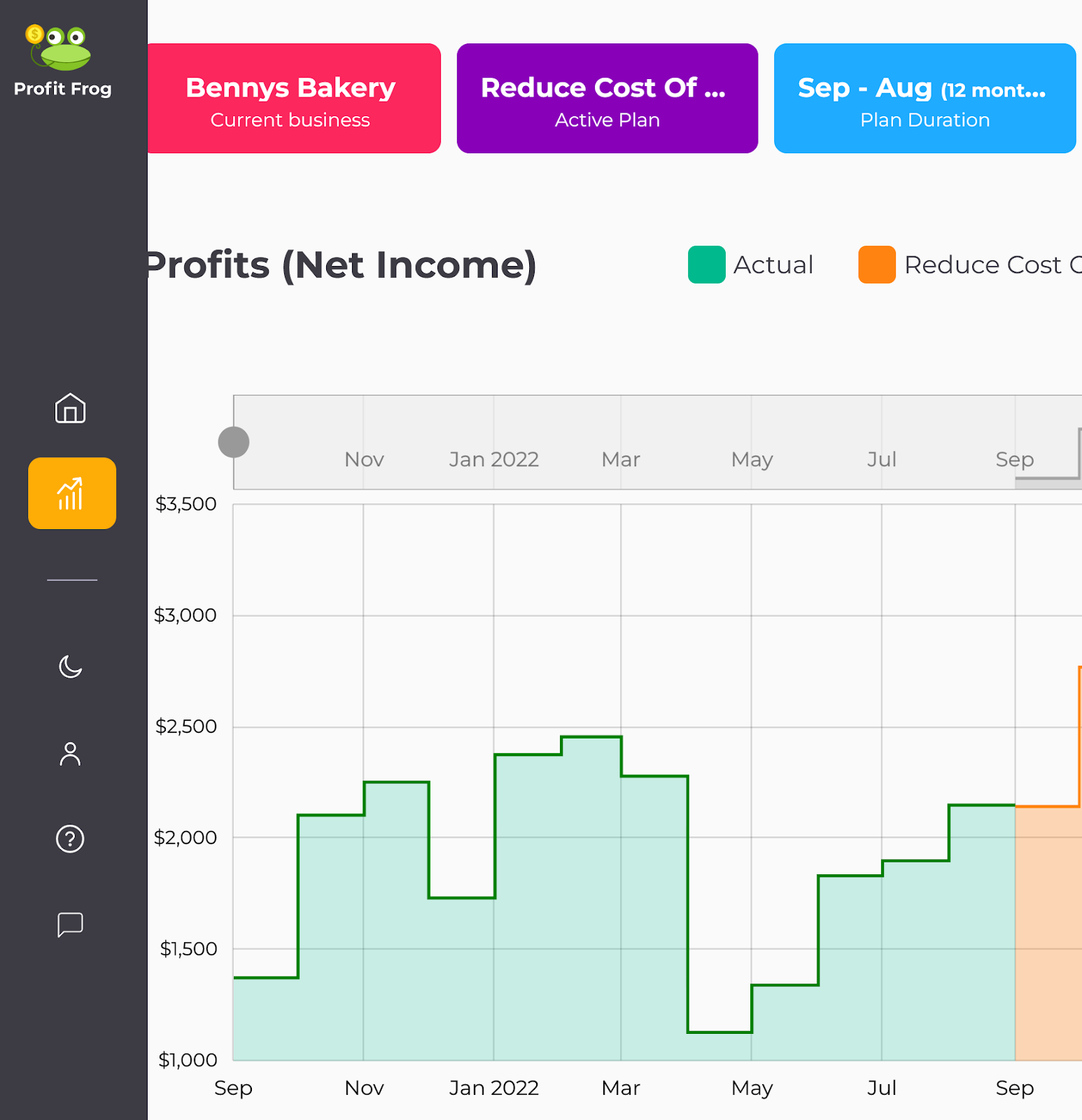This screenshot has height=1120, width=1082.
Task: Click the $3,500 y-axis label
Action: click(x=186, y=504)
